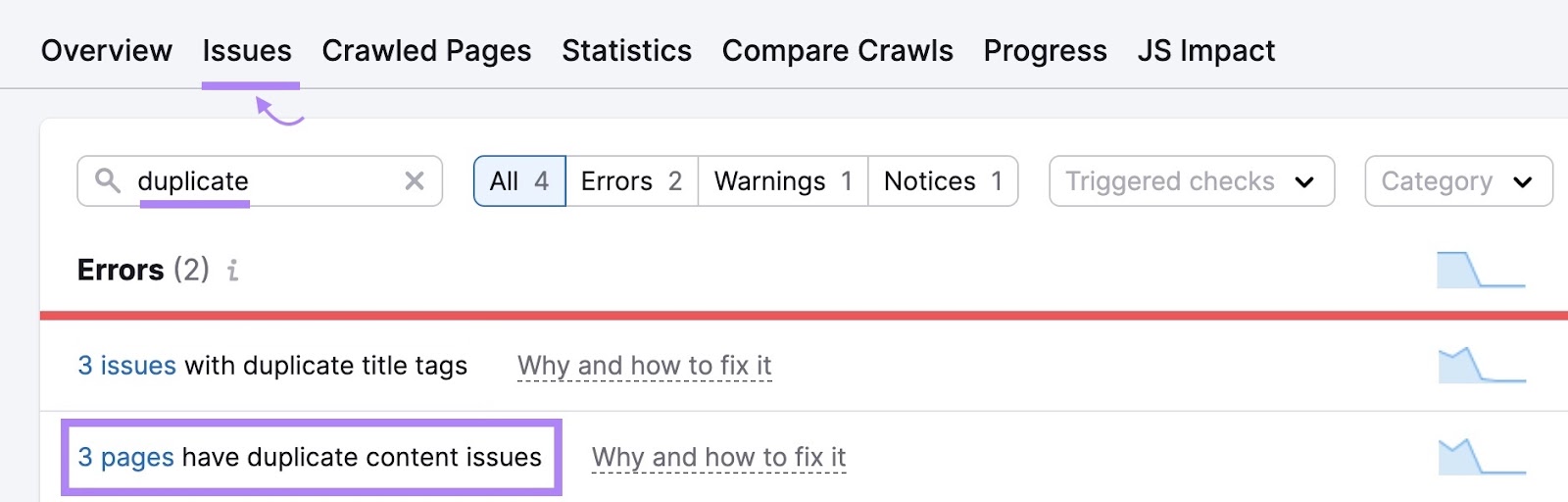The image size is (1568, 502).
Task: Open the 3 issues duplicate title link
Action: [127, 366]
